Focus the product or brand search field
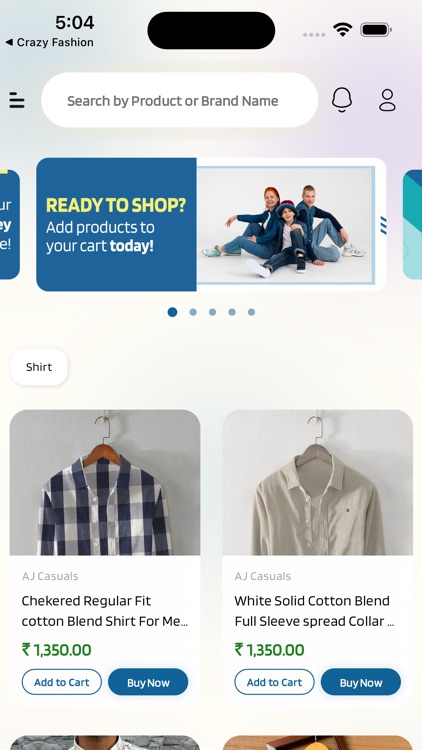The width and height of the screenshot is (422, 750). (x=179, y=100)
